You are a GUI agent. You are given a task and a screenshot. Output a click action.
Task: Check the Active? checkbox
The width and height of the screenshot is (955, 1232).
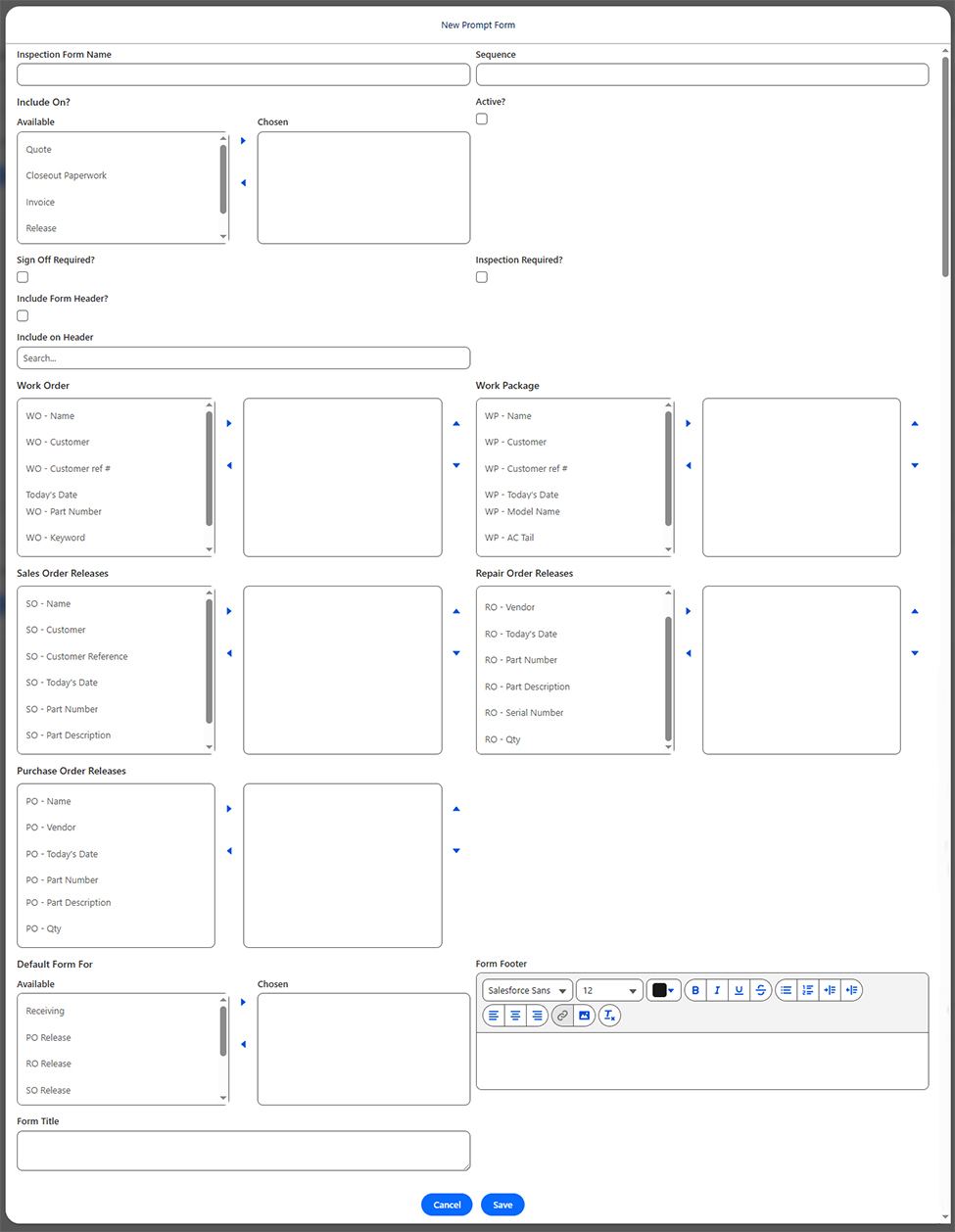click(482, 118)
